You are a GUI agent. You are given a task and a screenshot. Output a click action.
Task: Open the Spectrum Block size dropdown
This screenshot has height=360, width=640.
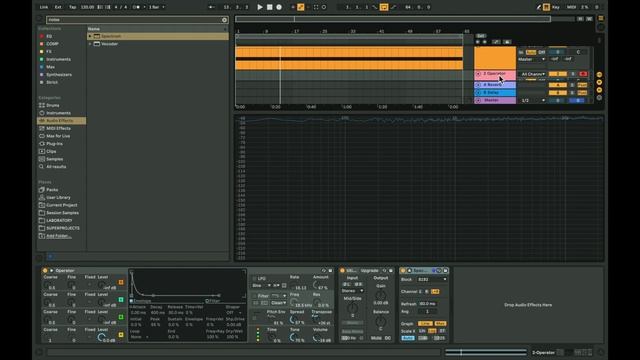431,280
